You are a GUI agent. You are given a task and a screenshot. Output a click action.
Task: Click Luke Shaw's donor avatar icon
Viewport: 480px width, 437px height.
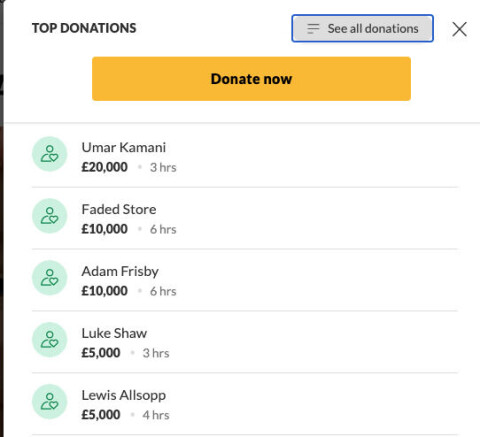(x=50, y=340)
